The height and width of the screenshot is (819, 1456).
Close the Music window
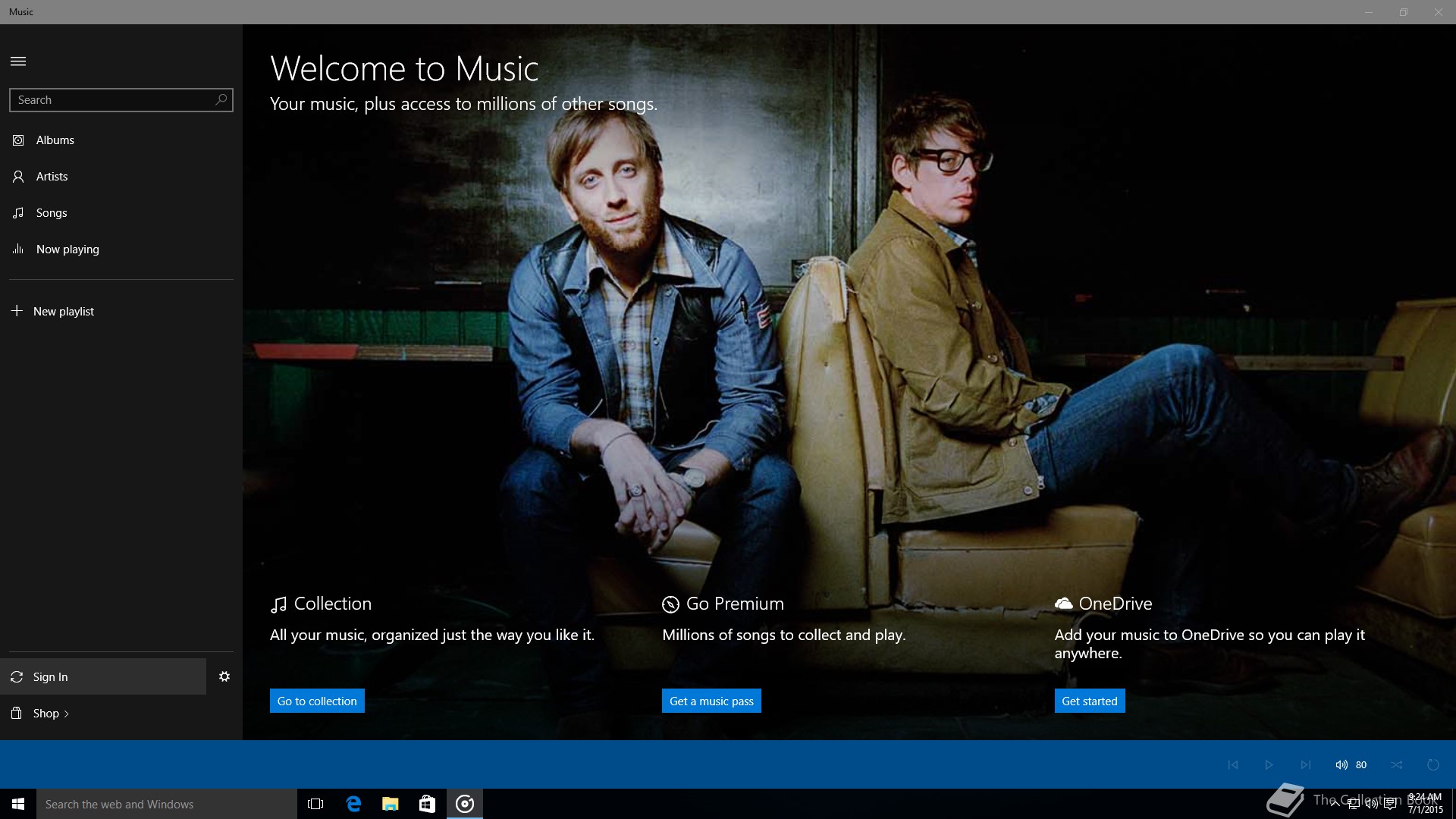point(1439,12)
